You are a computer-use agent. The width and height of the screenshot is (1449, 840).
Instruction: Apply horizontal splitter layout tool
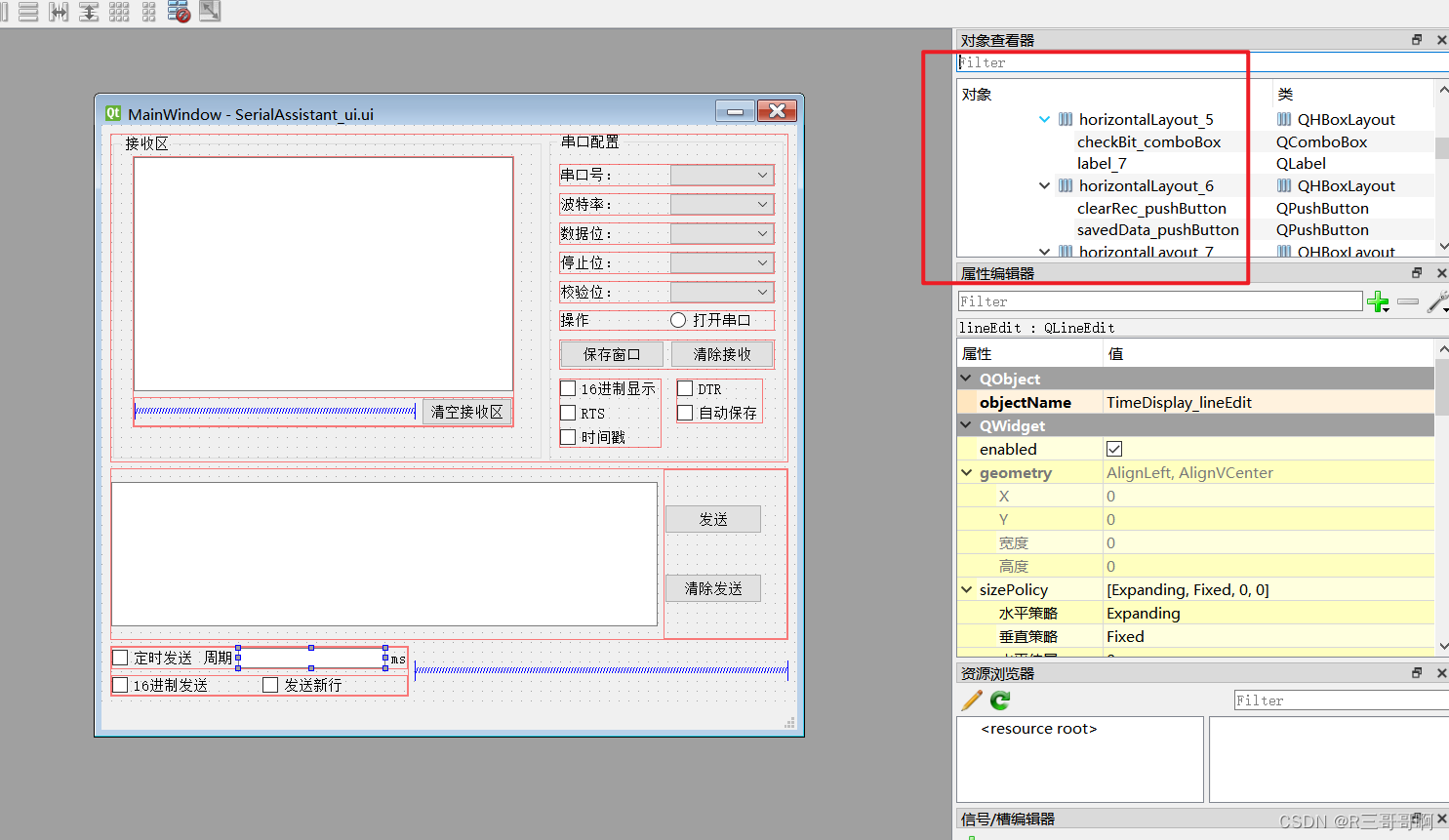(x=59, y=12)
